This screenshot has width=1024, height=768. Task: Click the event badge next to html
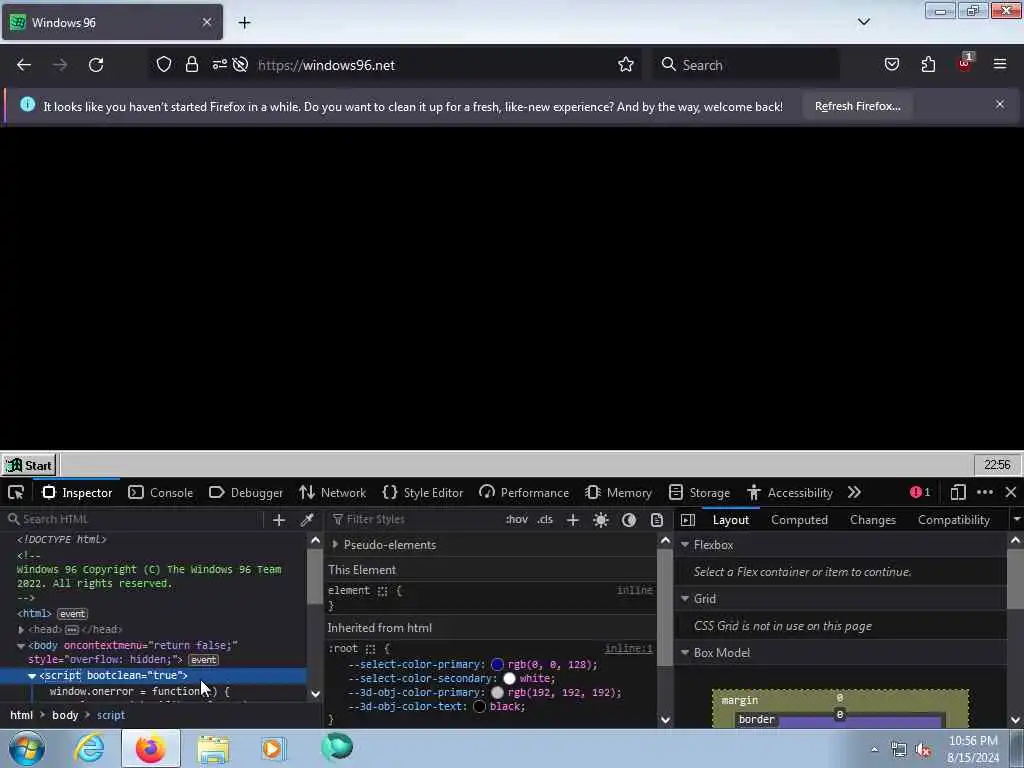(72, 614)
